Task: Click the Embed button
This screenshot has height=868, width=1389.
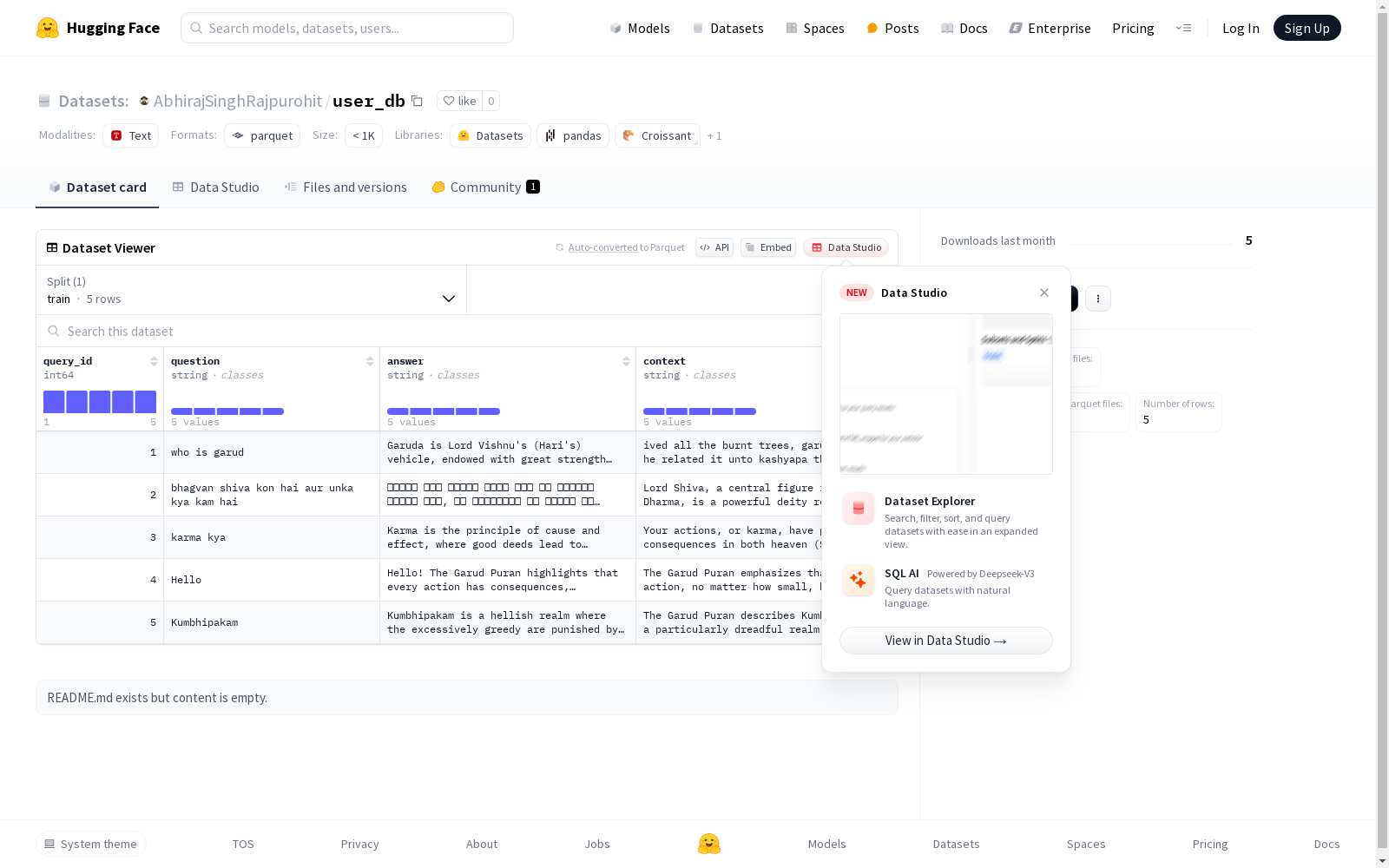Action: [x=768, y=247]
